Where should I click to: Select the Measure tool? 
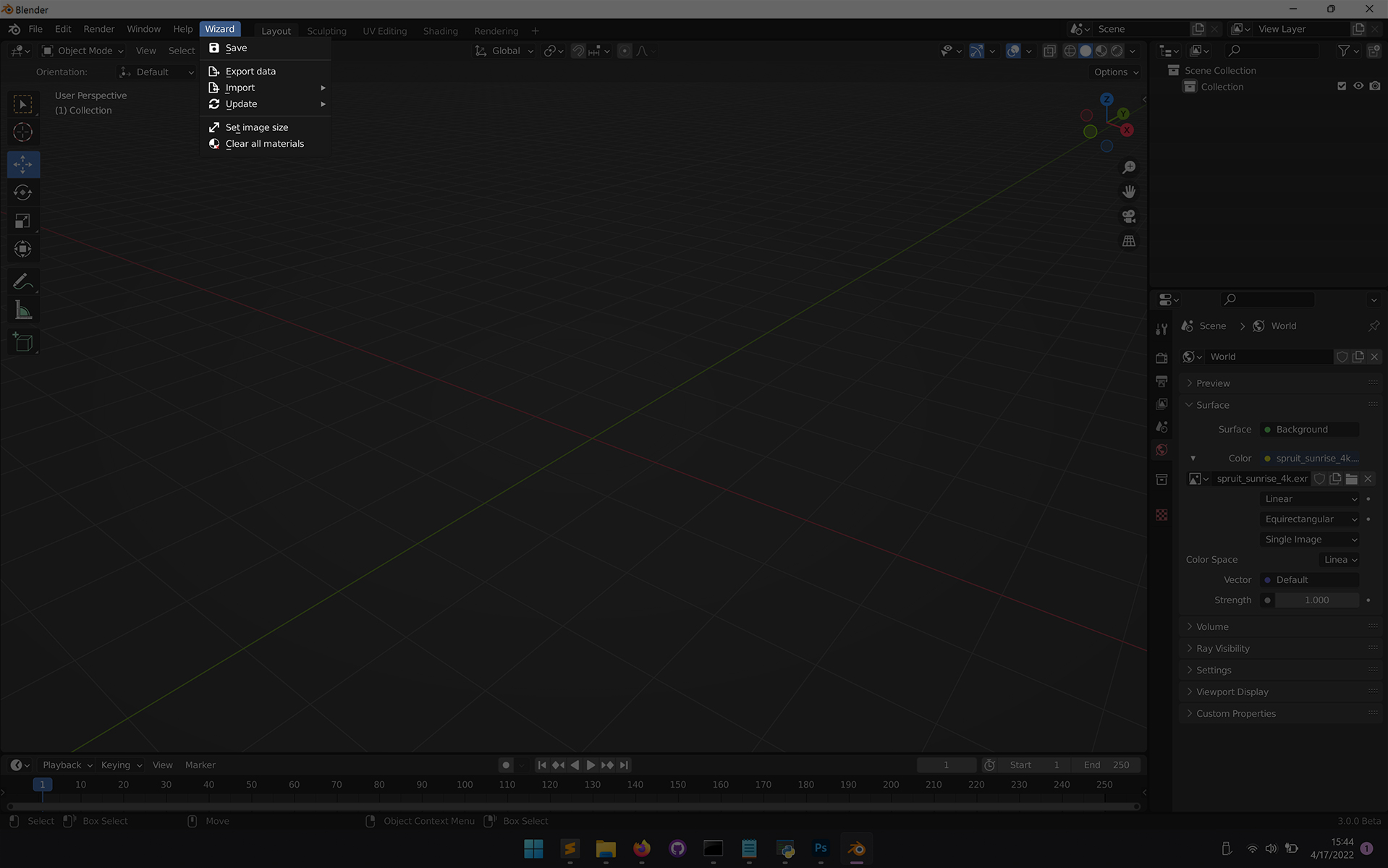(x=23, y=311)
